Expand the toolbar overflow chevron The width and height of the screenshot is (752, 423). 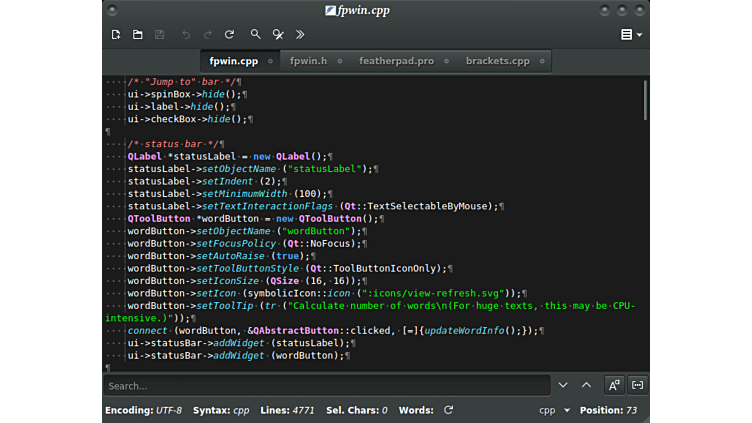click(x=300, y=34)
